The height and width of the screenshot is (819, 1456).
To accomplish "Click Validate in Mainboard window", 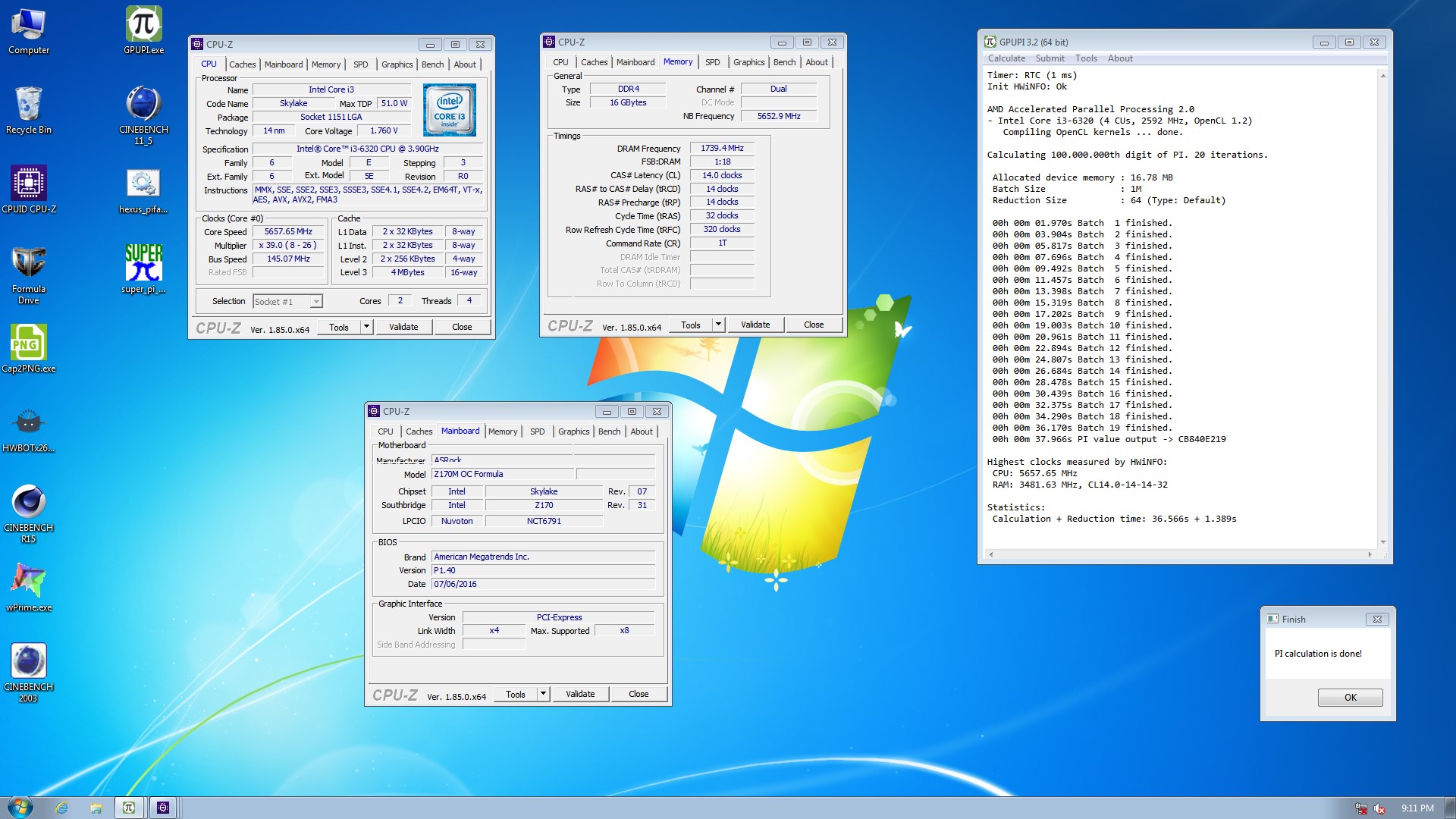I will 580,694.
